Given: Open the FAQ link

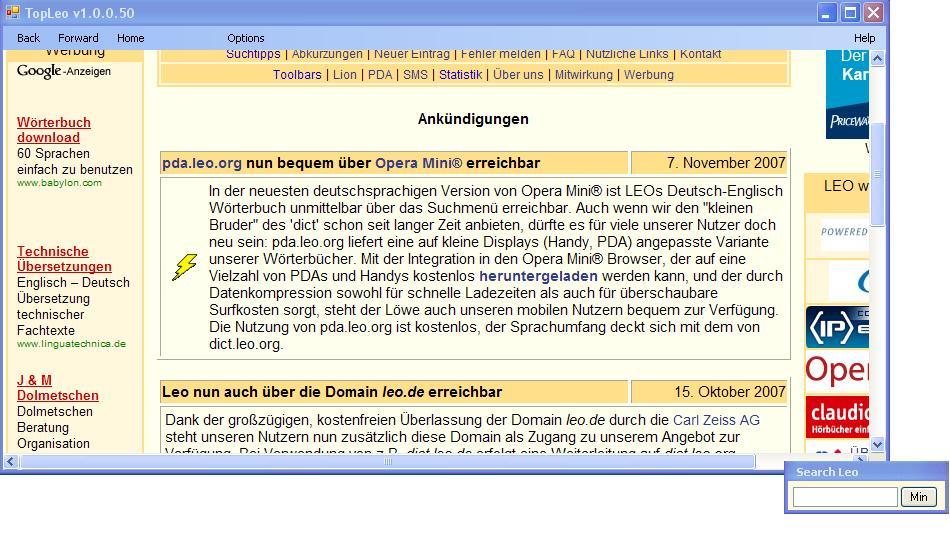Looking at the screenshot, I should coord(563,54).
